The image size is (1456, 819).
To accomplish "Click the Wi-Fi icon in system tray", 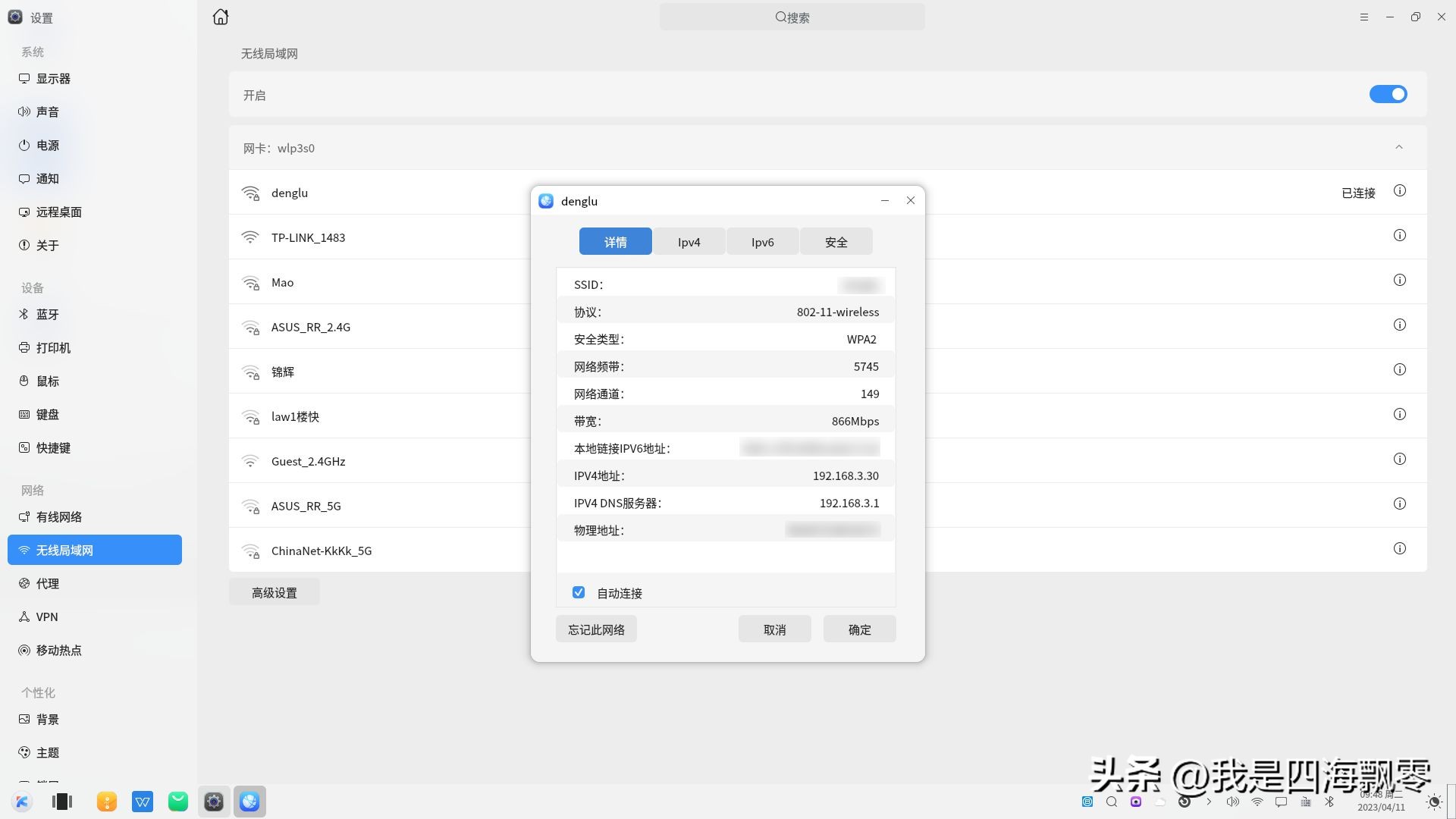I will tap(1257, 802).
